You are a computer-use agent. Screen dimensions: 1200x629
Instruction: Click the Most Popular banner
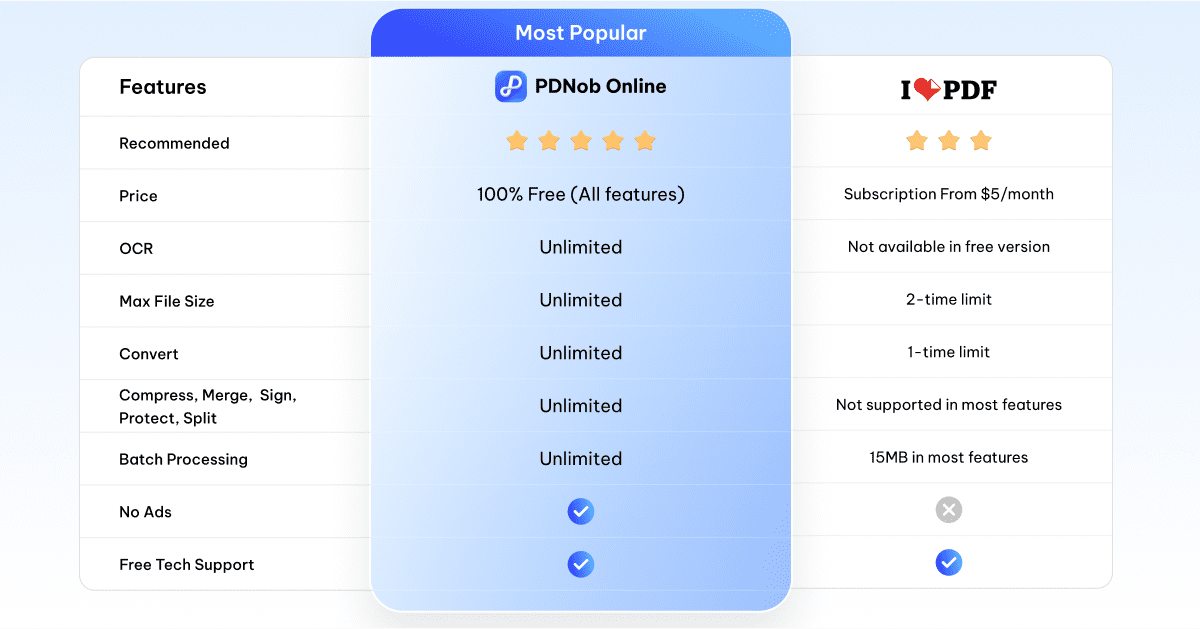coord(581,33)
